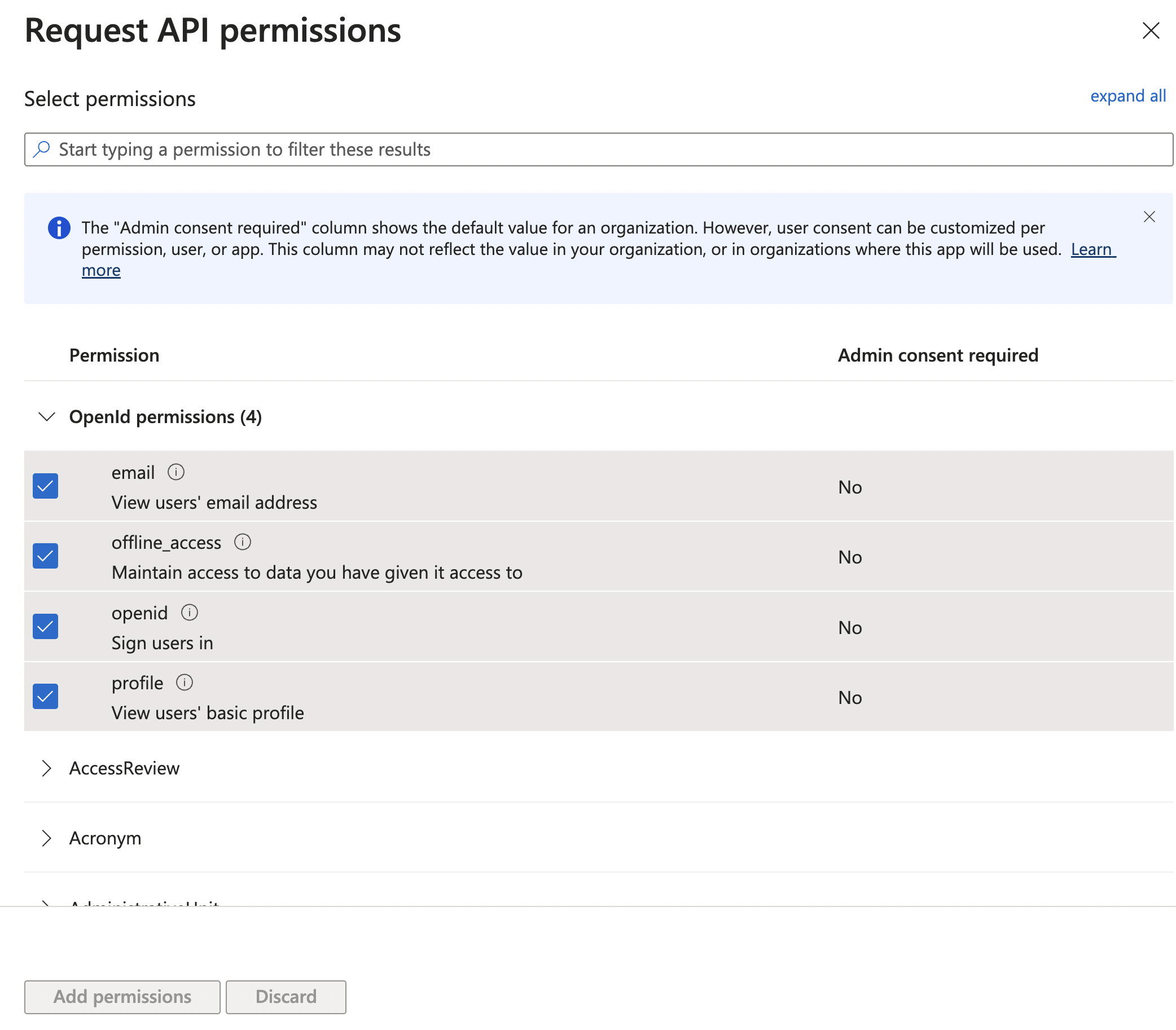Click blue info icon in banner
This screenshot has width=1176, height=1030.
pos(59,228)
